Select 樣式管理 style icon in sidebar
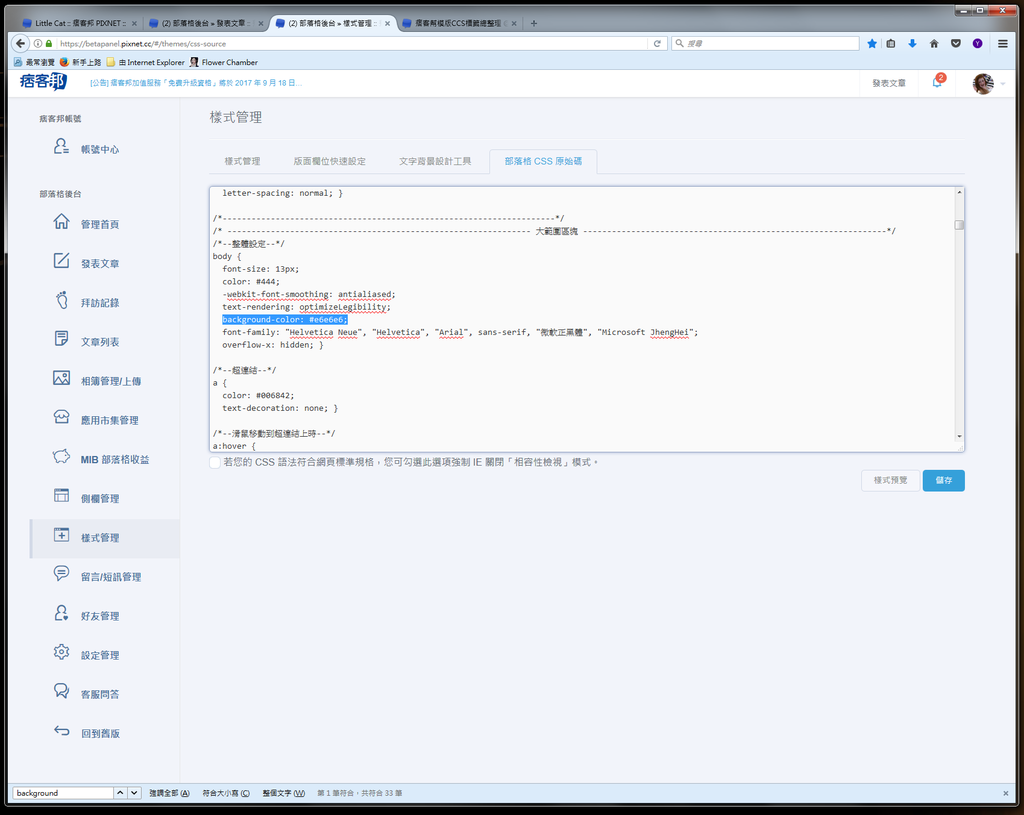1024x815 pixels. click(61, 535)
